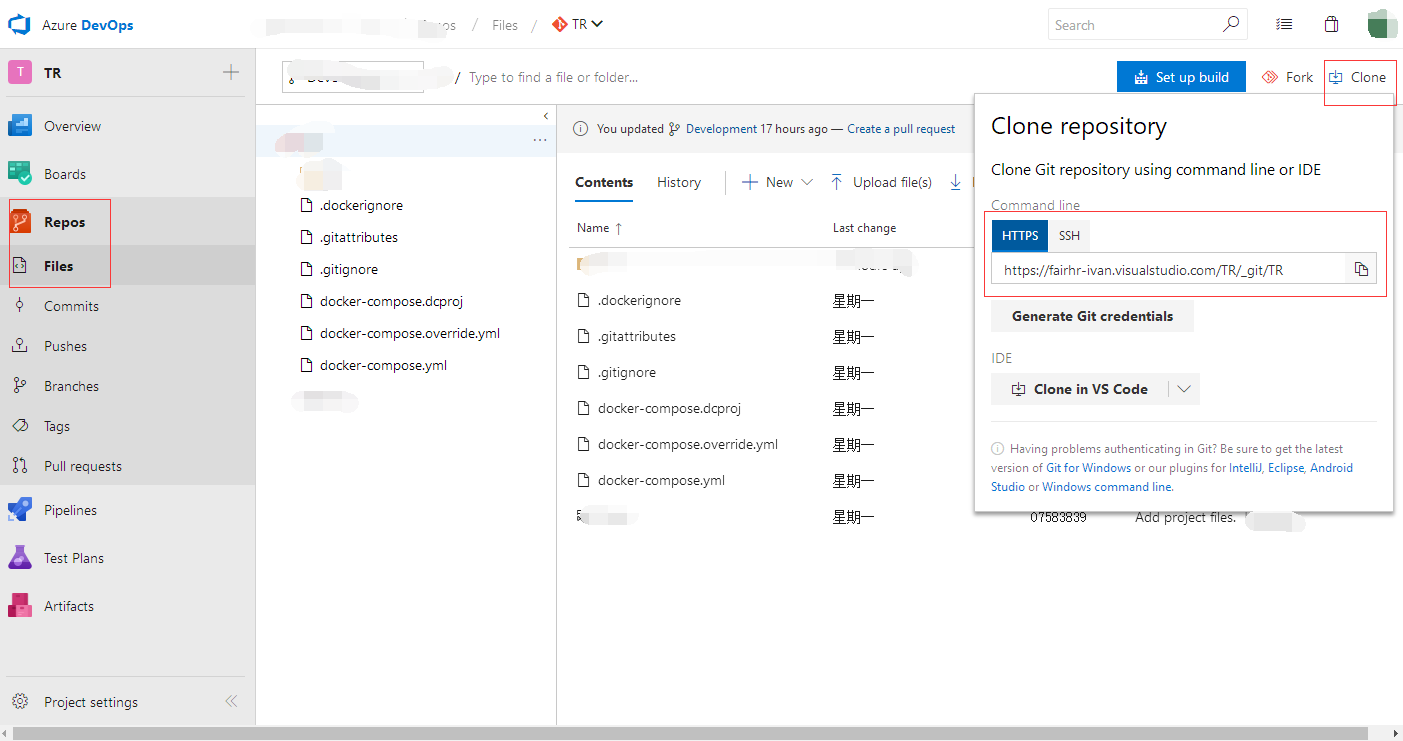Click the file icon of docker-compose.yml in Contents list

pos(584,480)
